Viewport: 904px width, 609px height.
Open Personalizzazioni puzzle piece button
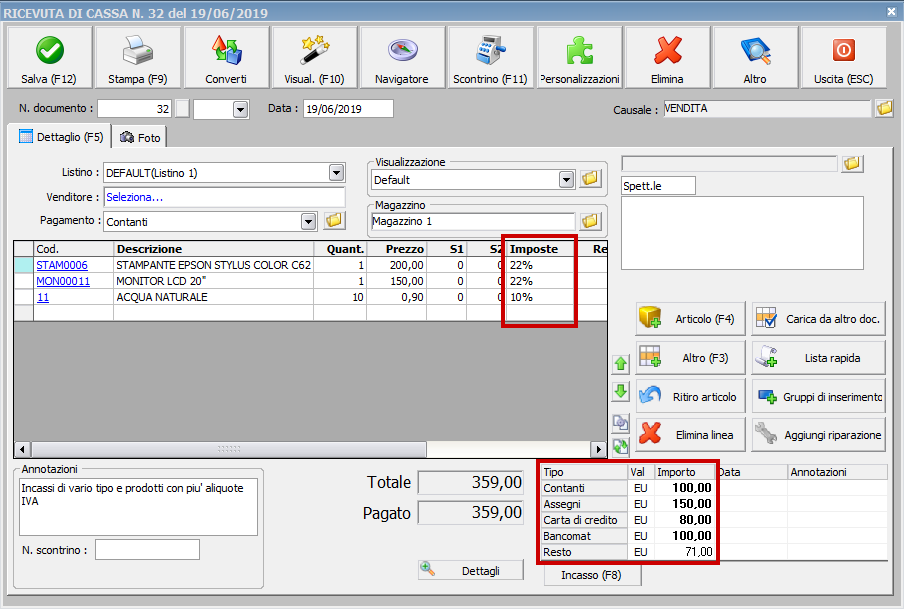[579, 57]
